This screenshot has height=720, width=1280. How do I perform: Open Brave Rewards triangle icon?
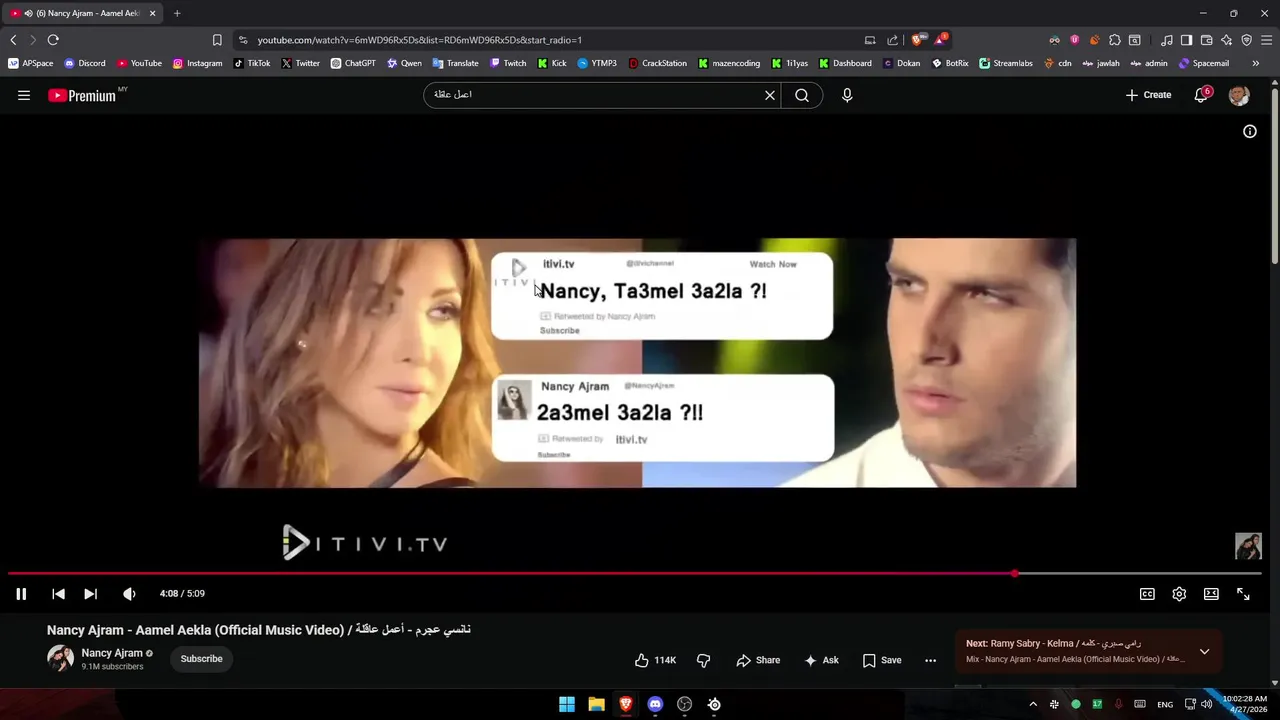(940, 40)
